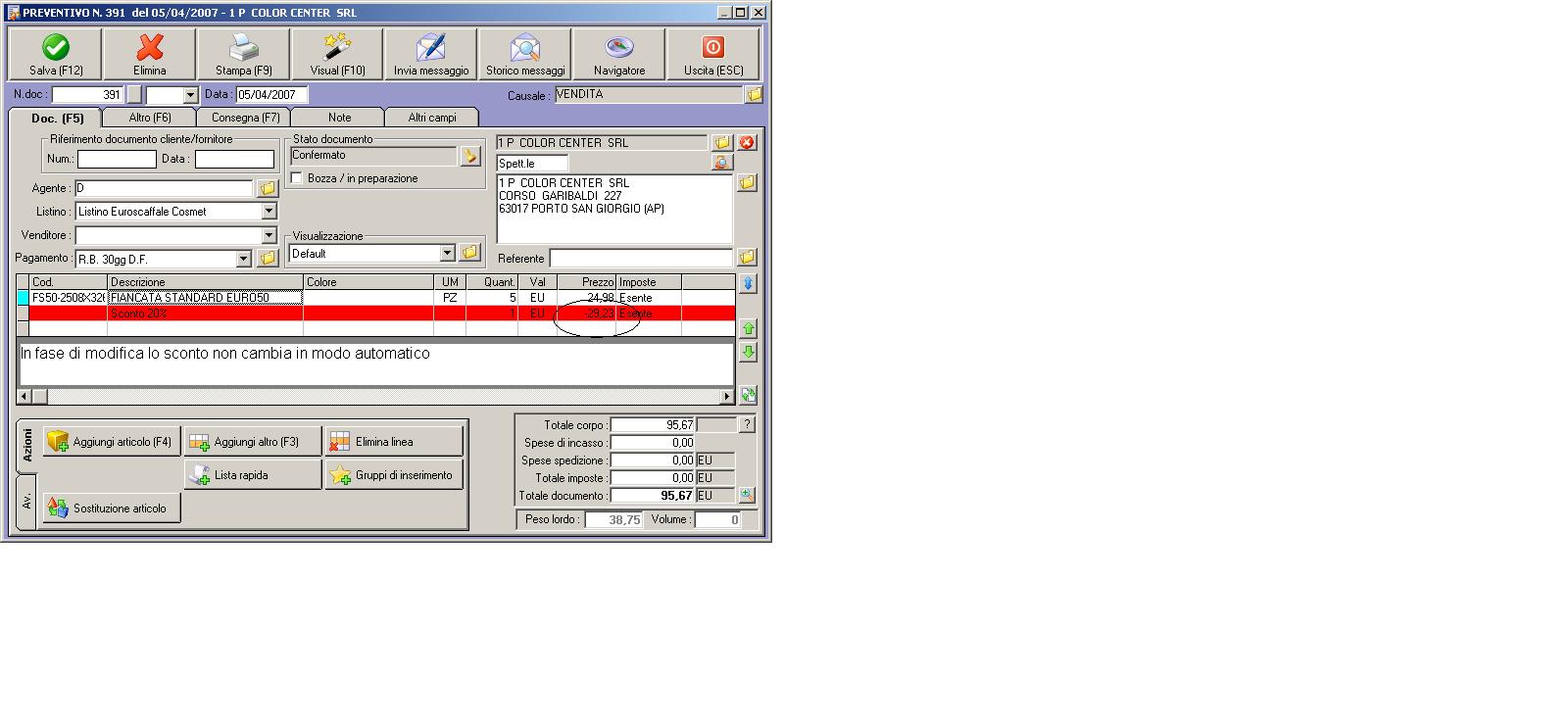Move line down with green down arrow

point(748,352)
